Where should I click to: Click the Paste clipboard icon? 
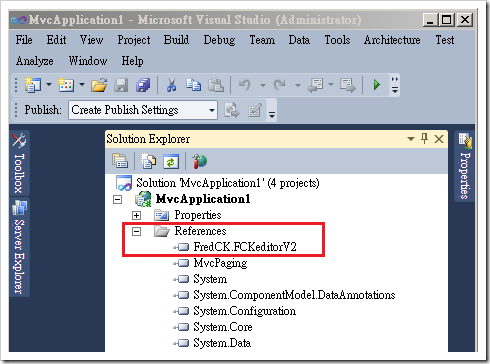(x=216, y=85)
